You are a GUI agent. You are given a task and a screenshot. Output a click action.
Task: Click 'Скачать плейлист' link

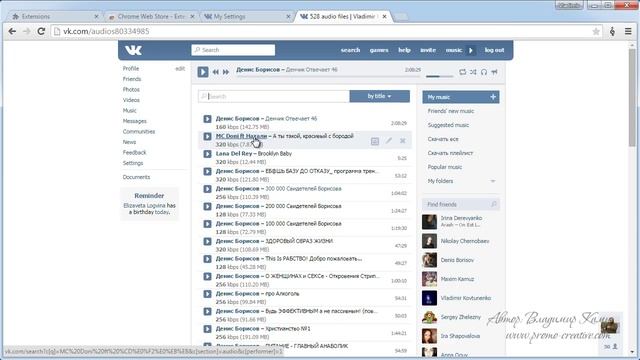pos(450,153)
